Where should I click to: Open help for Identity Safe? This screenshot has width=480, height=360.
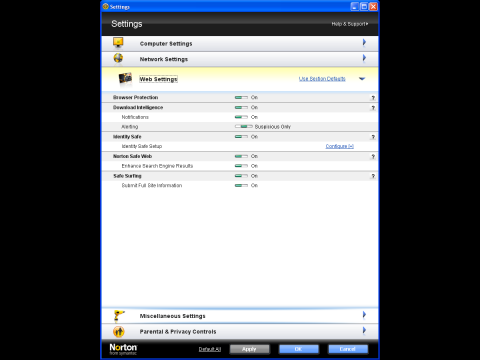[373, 137]
